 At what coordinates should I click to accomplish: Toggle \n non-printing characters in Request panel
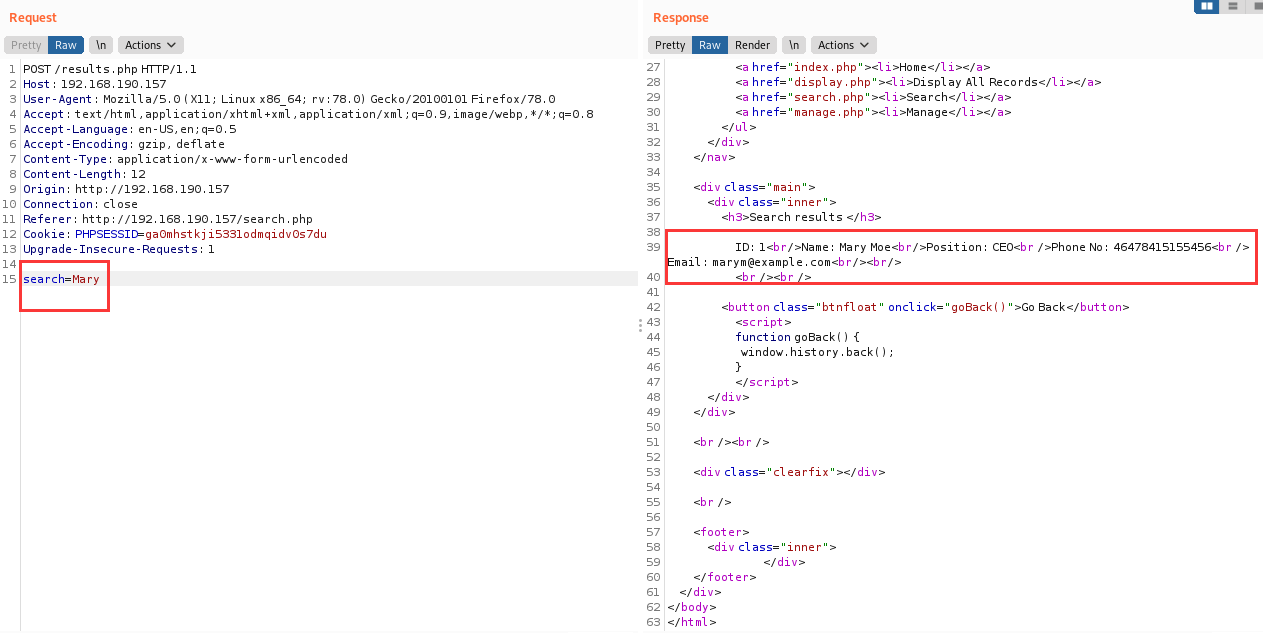tap(100, 45)
